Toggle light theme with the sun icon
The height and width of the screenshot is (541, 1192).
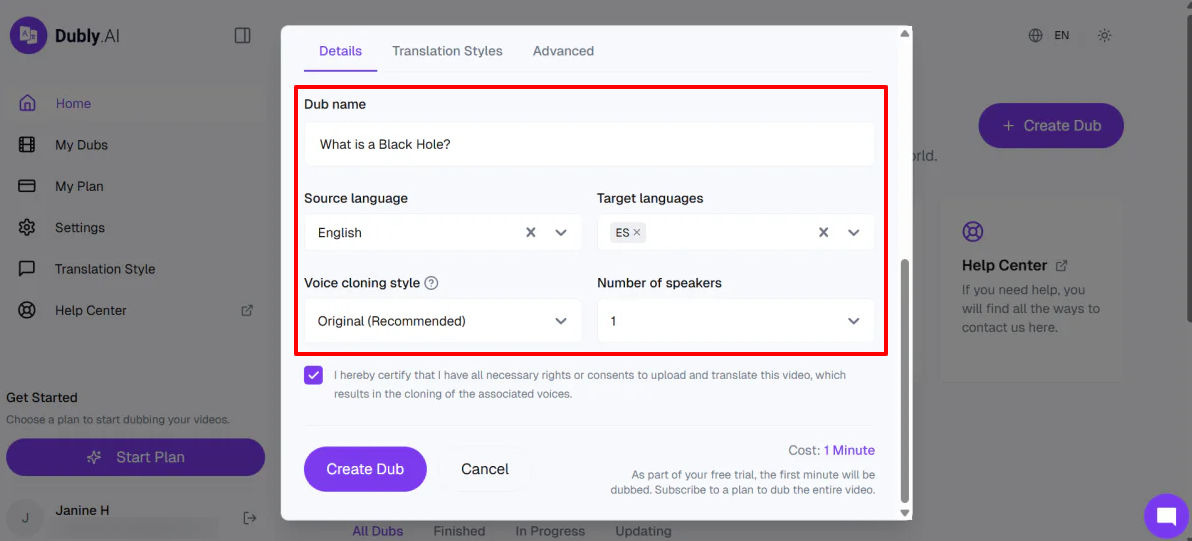pos(1105,35)
